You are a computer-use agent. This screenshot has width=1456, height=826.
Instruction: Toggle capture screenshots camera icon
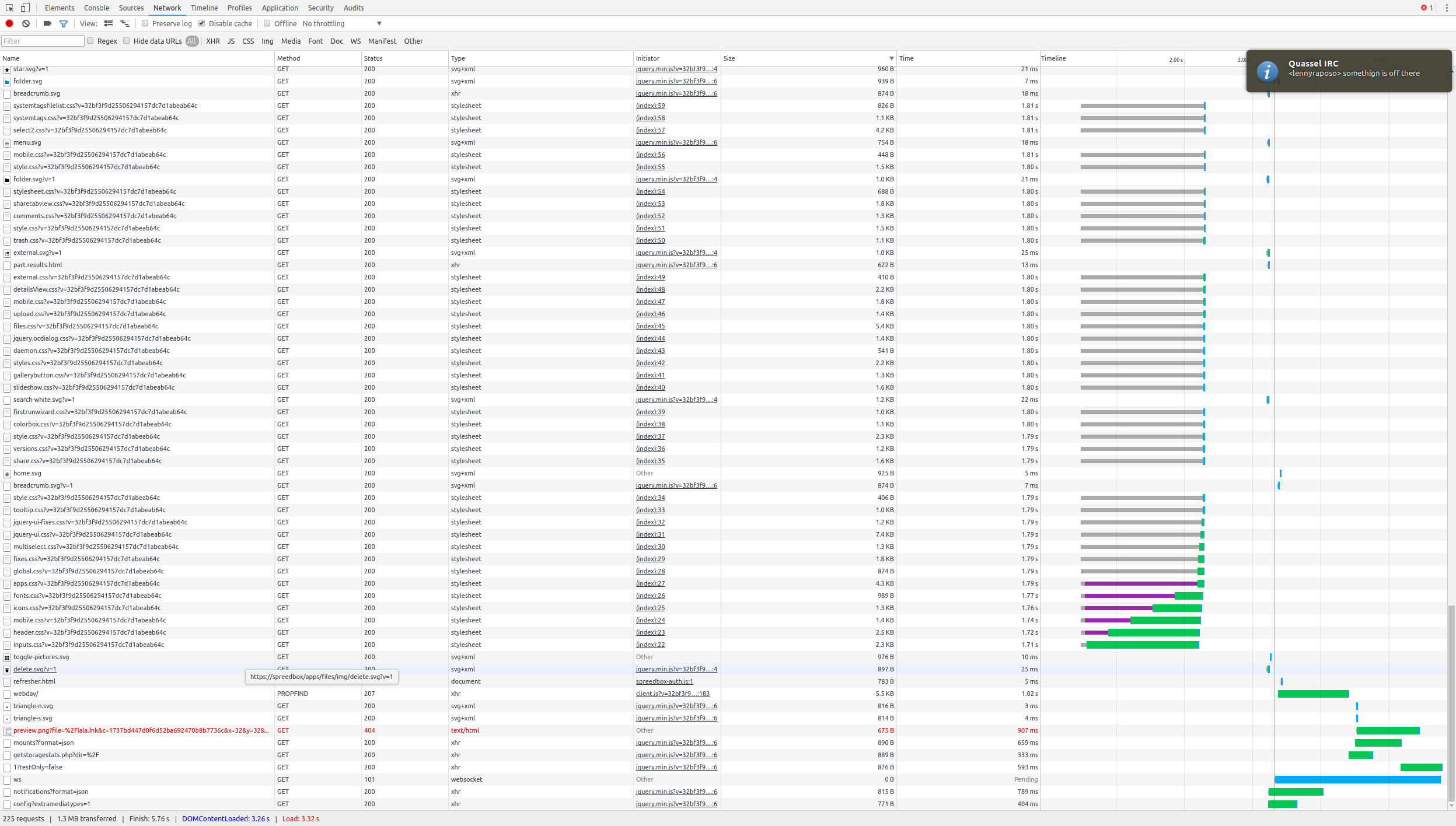pos(47,23)
